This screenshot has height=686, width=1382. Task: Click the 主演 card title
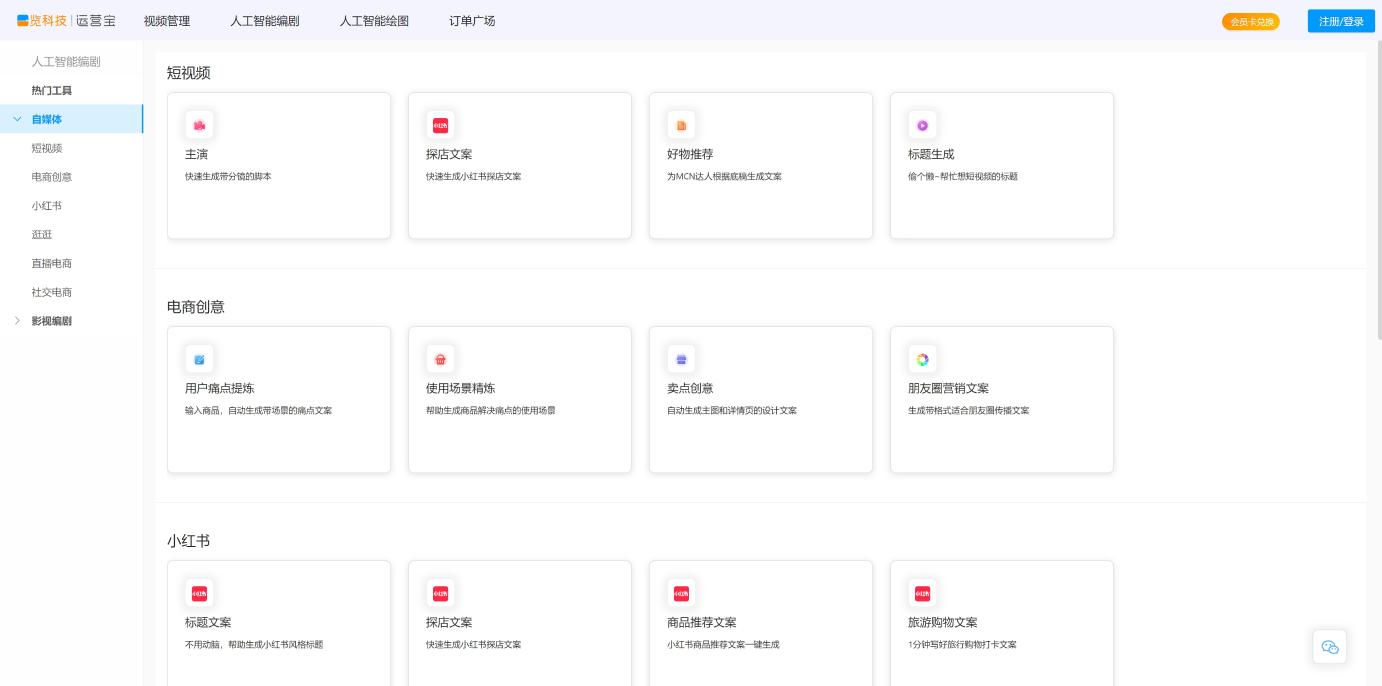197,154
